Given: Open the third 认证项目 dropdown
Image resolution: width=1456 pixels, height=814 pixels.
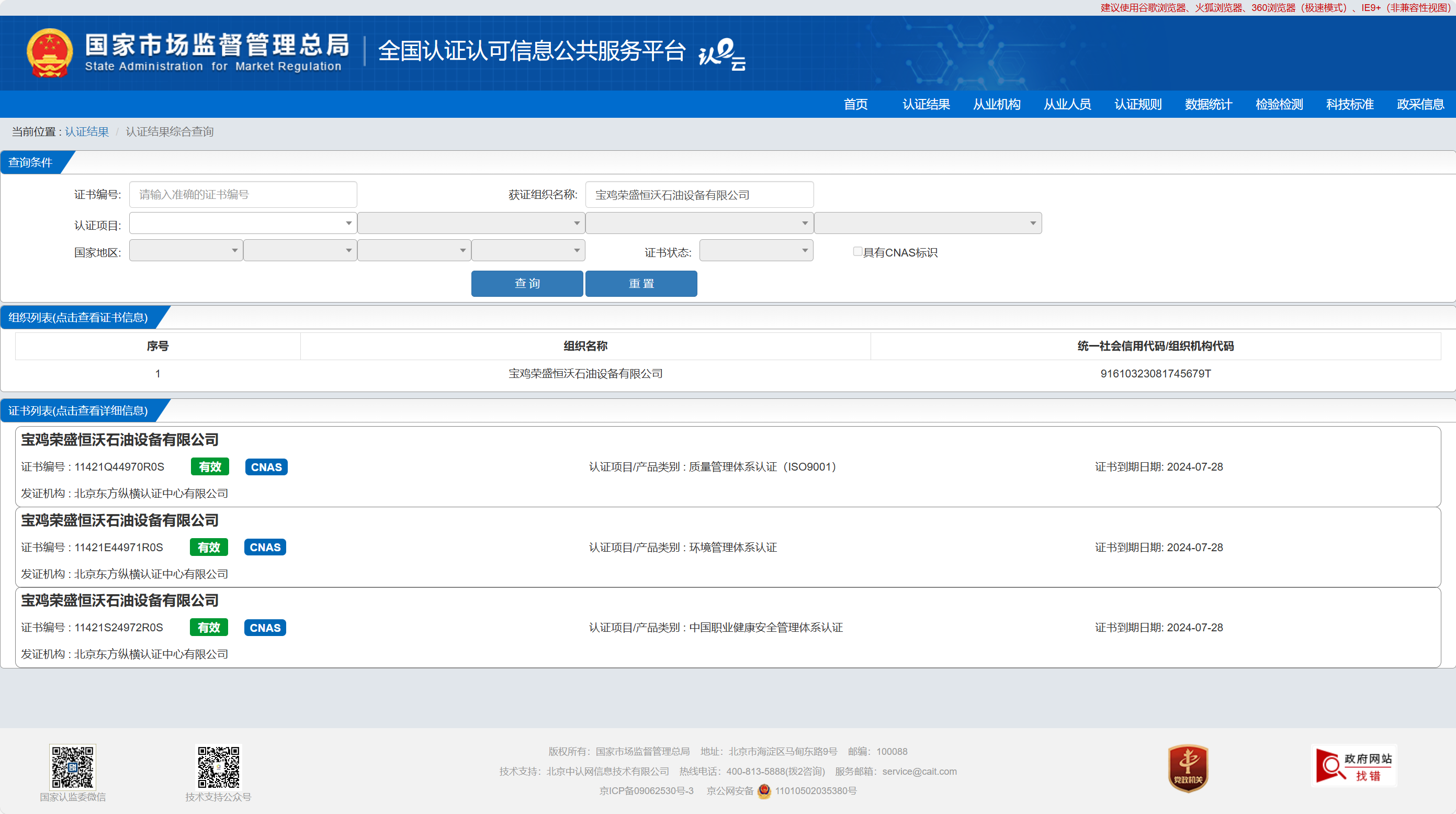Looking at the screenshot, I should (x=699, y=223).
